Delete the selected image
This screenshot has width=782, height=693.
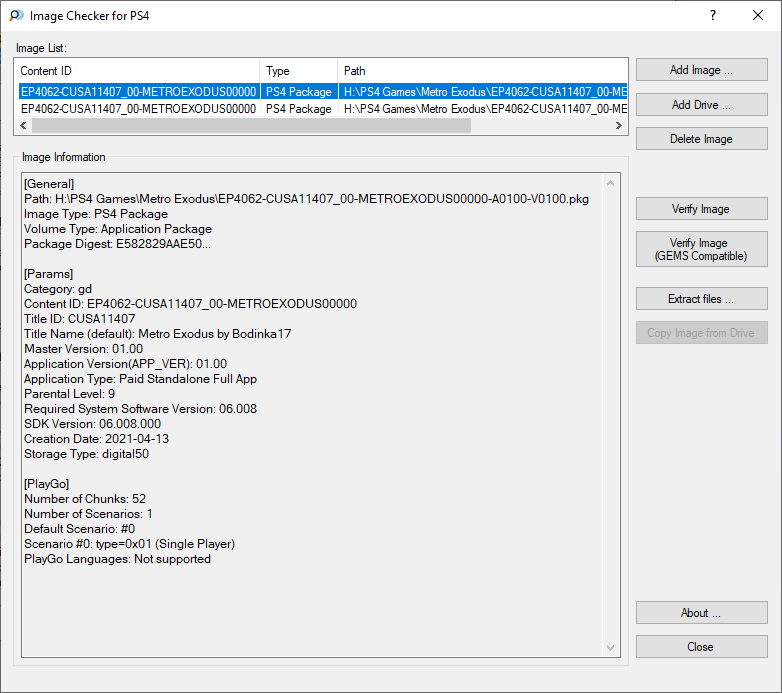(701, 139)
